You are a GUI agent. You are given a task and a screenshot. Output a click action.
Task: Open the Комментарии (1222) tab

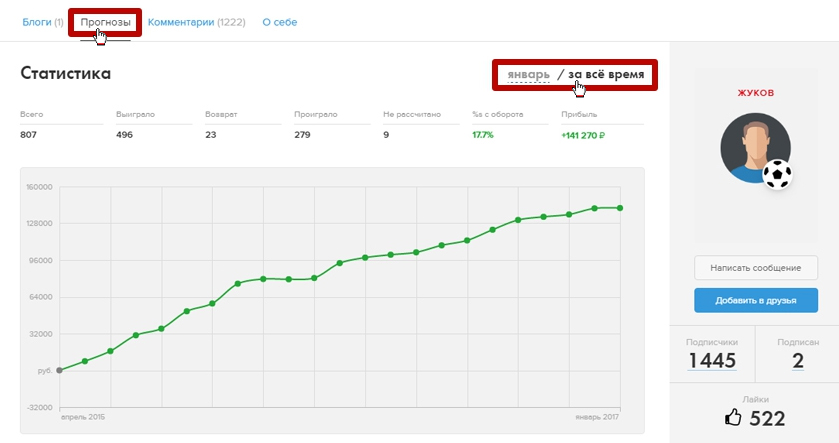(196, 22)
